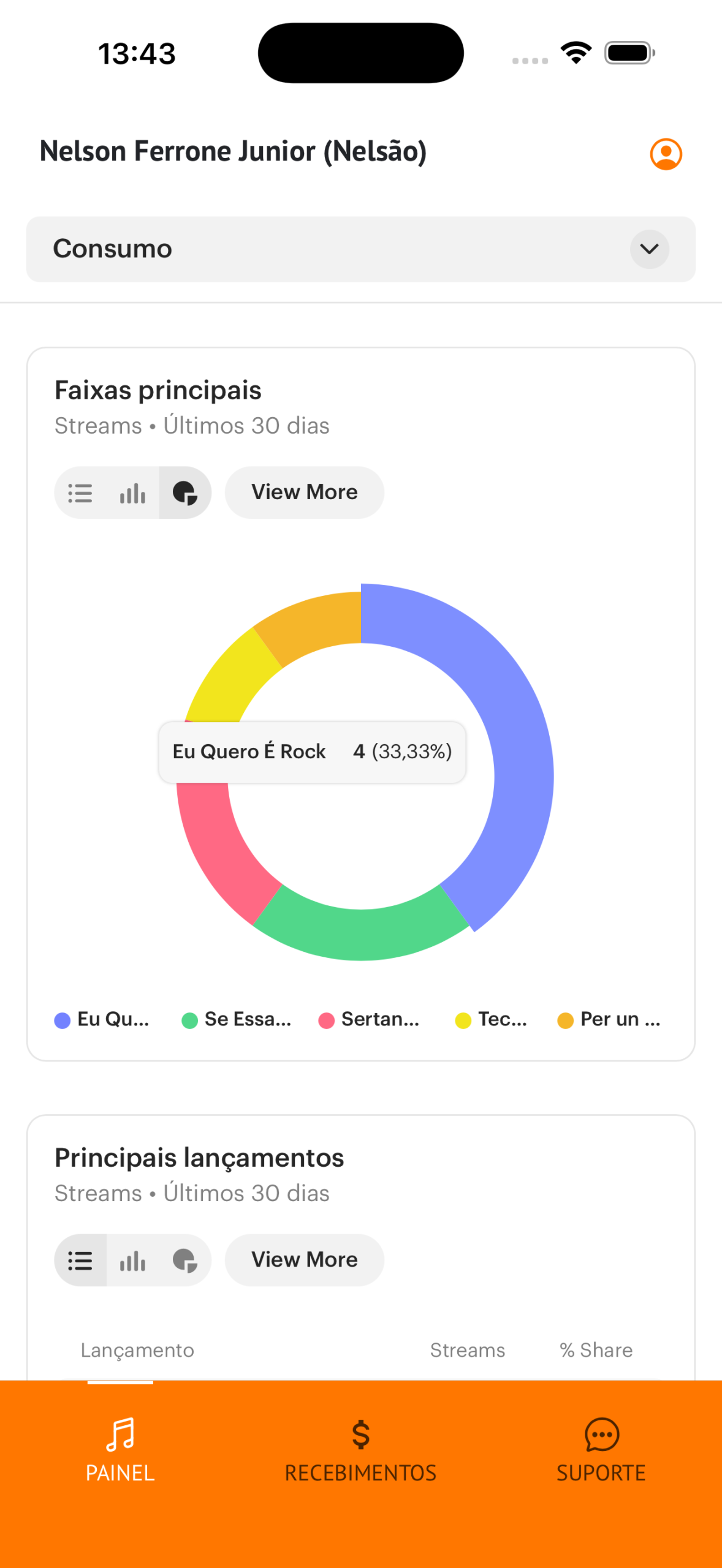Toggle the Sertan... legend entry

370,1020
